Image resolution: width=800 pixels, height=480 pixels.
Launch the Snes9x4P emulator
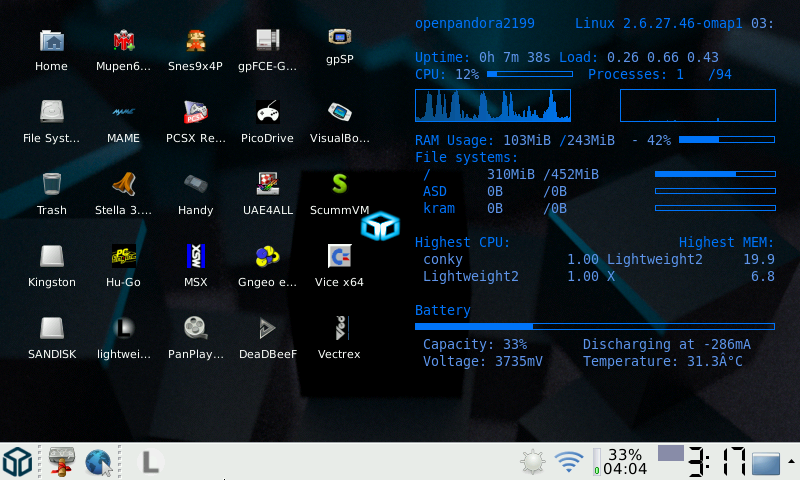pos(196,42)
